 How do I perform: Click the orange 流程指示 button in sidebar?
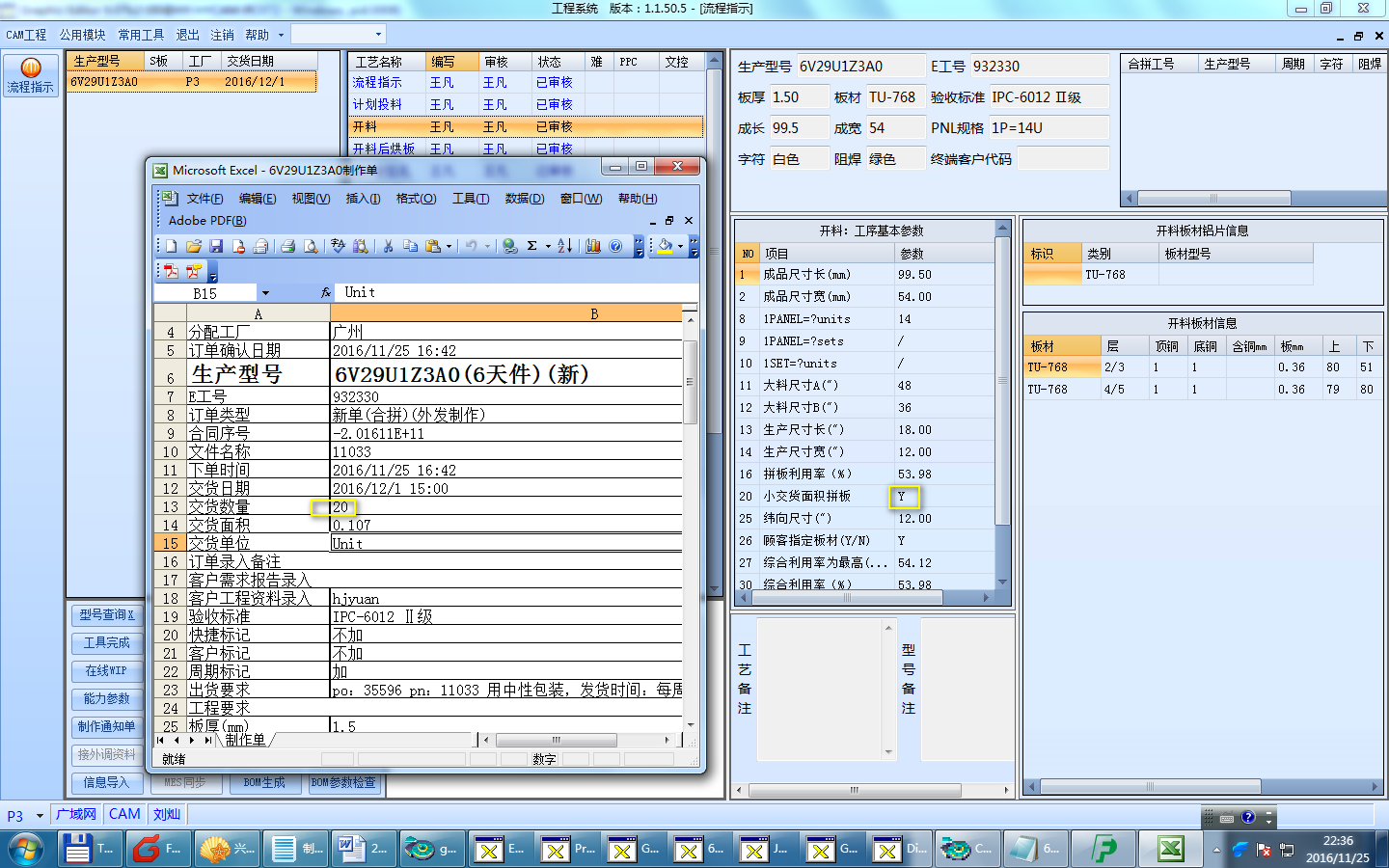[31, 75]
